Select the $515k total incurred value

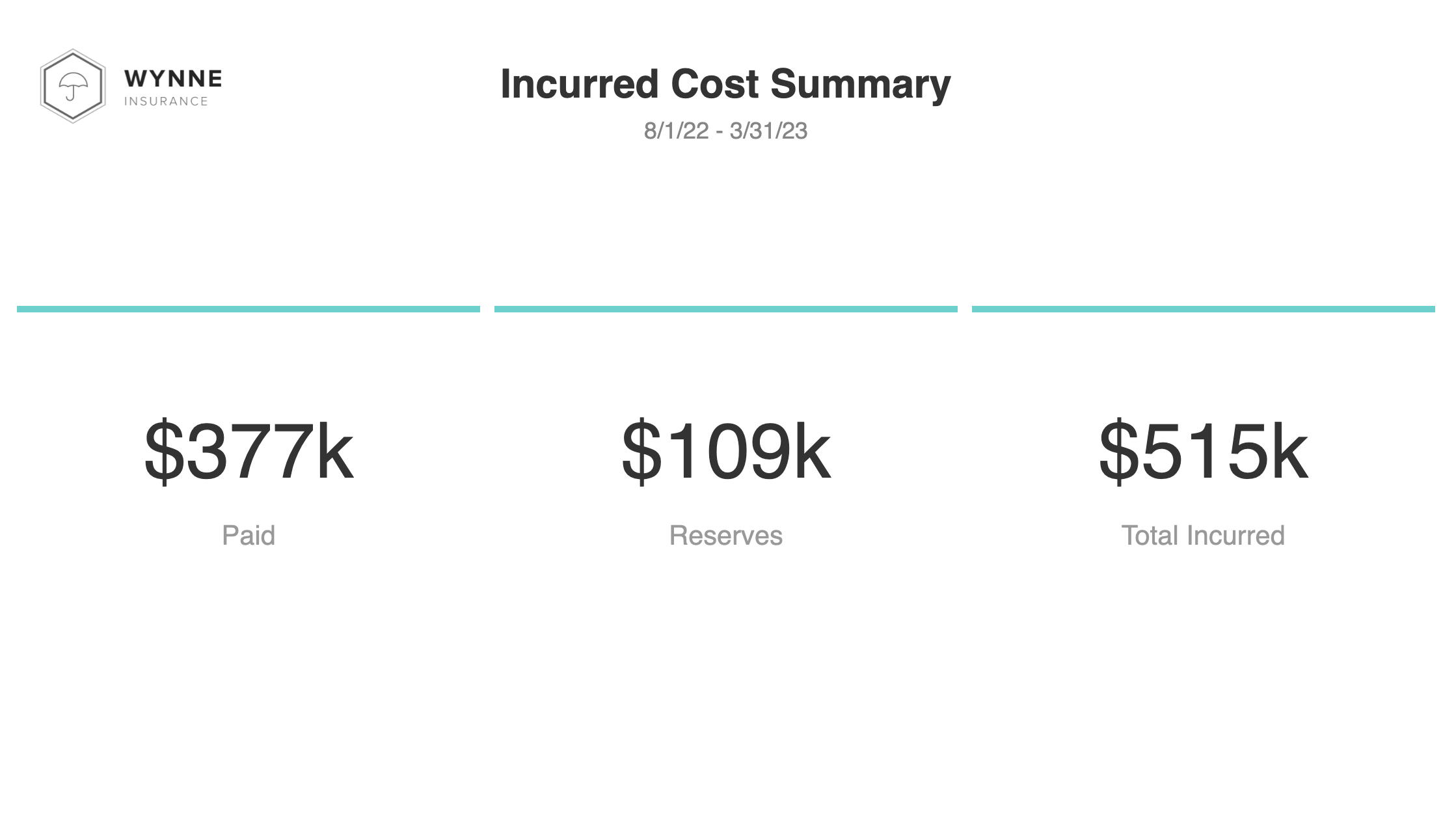[1203, 450]
